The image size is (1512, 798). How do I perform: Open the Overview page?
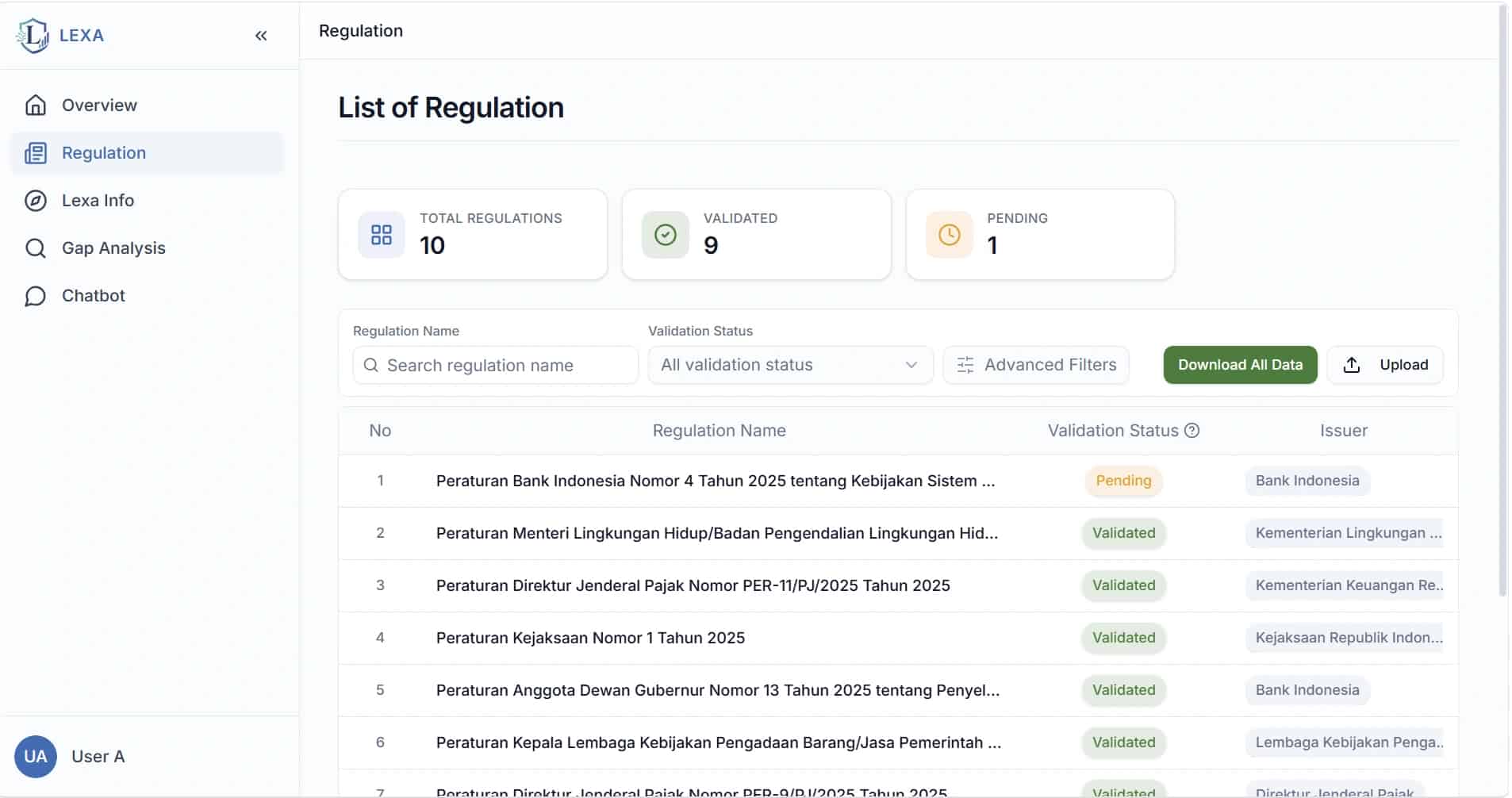click(148, 105)
